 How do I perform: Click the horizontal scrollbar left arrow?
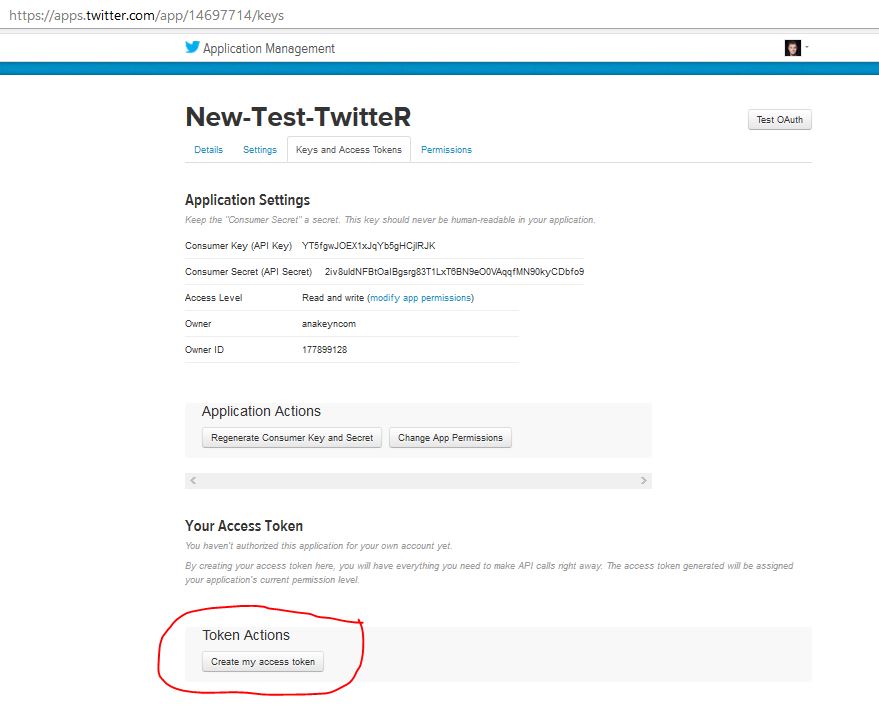[193, 481]
